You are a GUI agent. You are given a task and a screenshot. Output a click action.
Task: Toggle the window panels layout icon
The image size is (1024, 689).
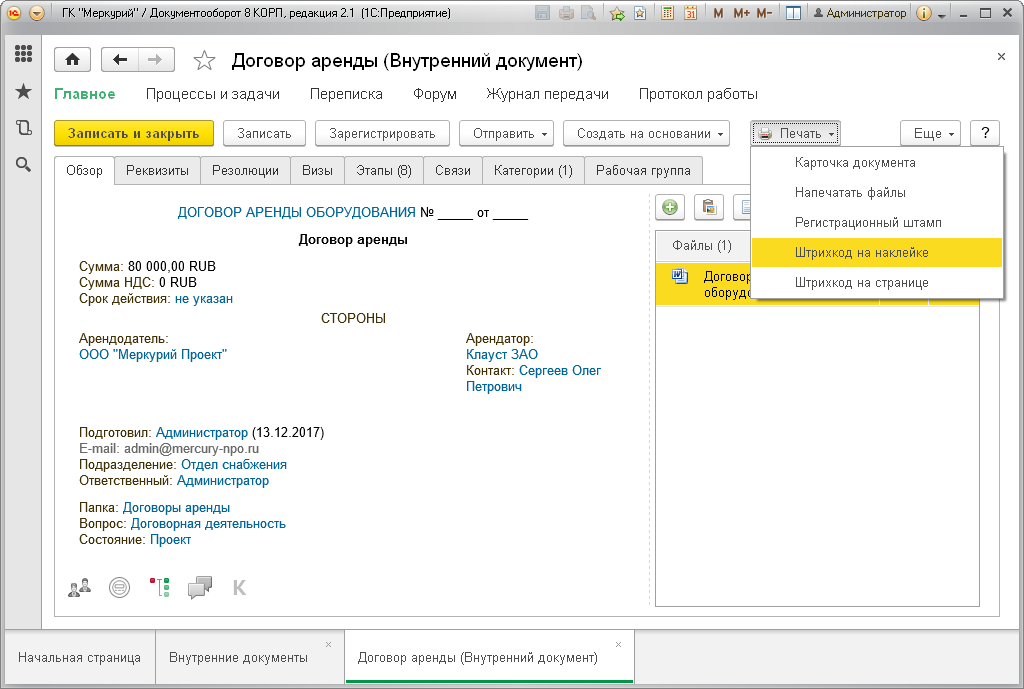(793, 13)
